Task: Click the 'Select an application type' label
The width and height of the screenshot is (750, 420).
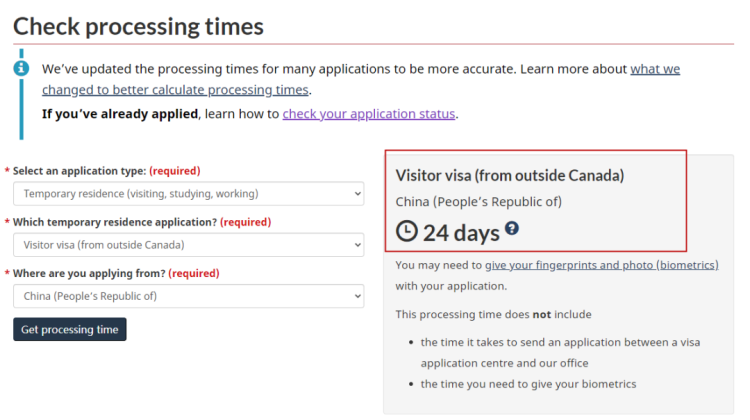Action: (x=79, y=171)
